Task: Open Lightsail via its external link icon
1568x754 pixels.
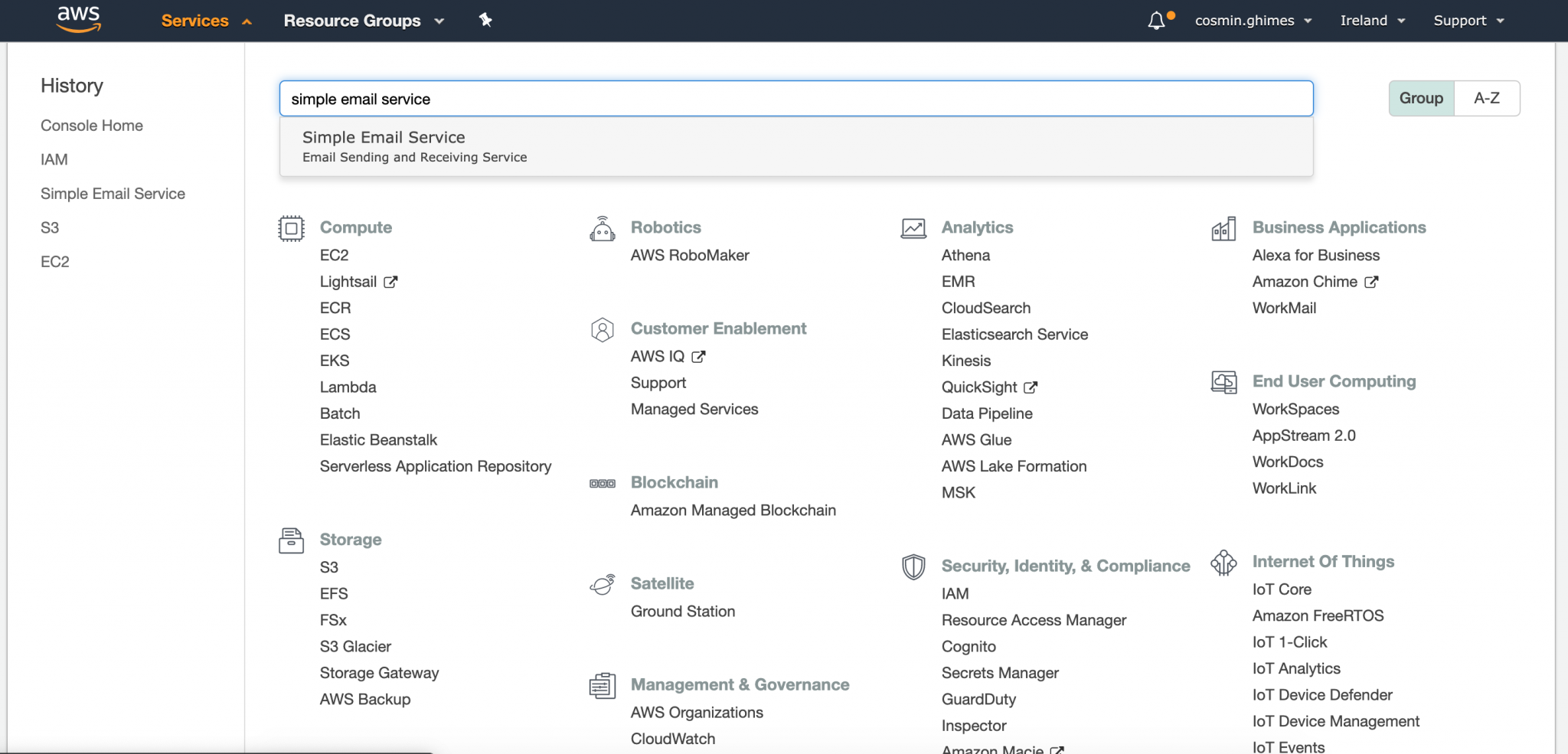Action: click(390, 281)
